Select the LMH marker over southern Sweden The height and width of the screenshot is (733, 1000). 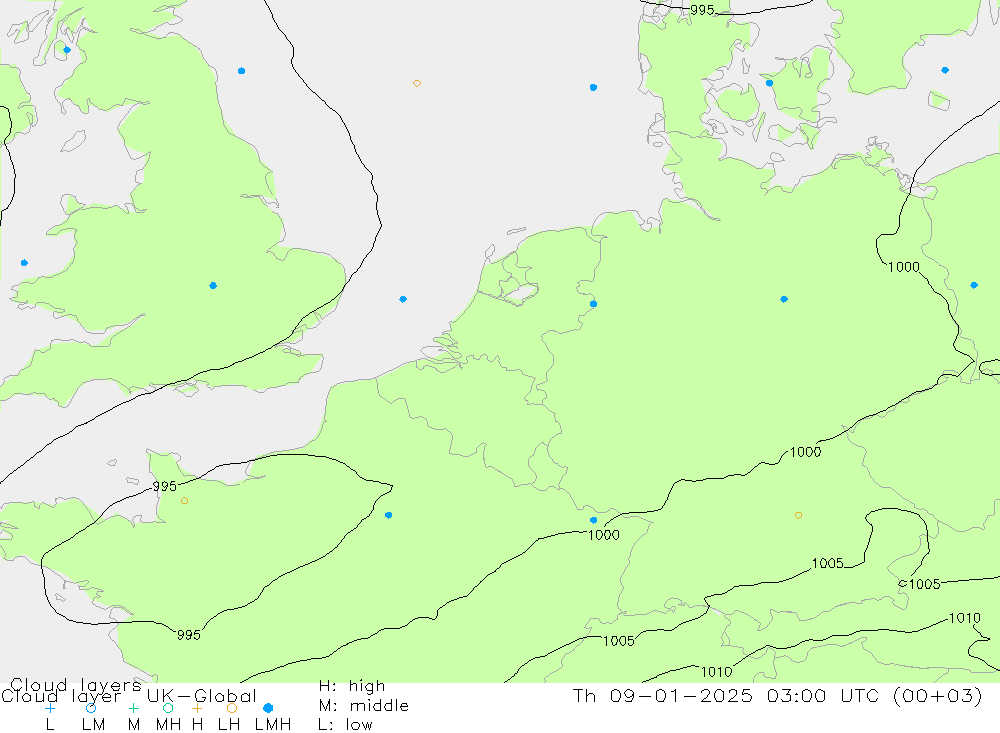point(945,70)
